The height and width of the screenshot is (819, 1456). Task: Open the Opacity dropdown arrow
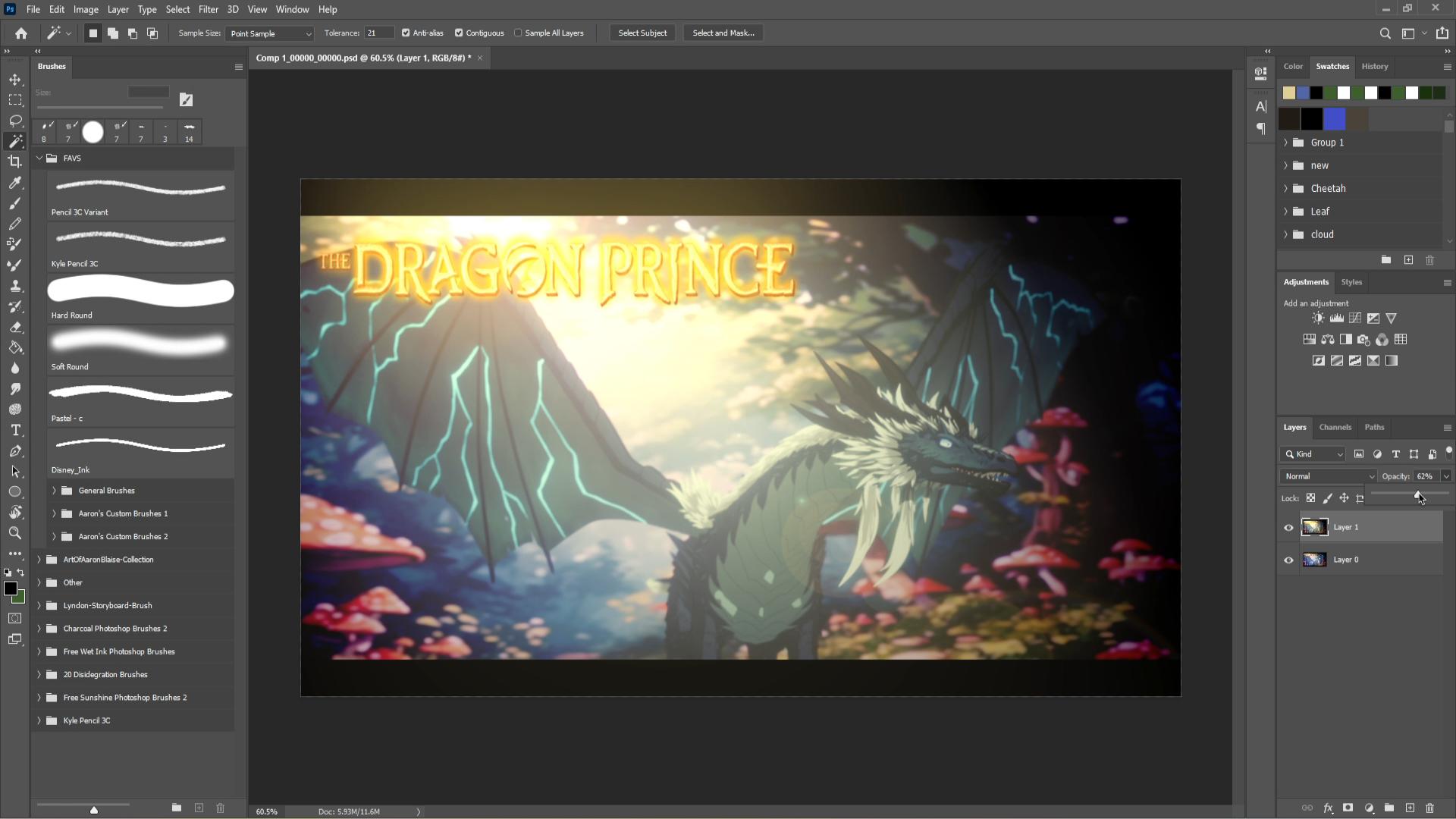(1446, 476)
